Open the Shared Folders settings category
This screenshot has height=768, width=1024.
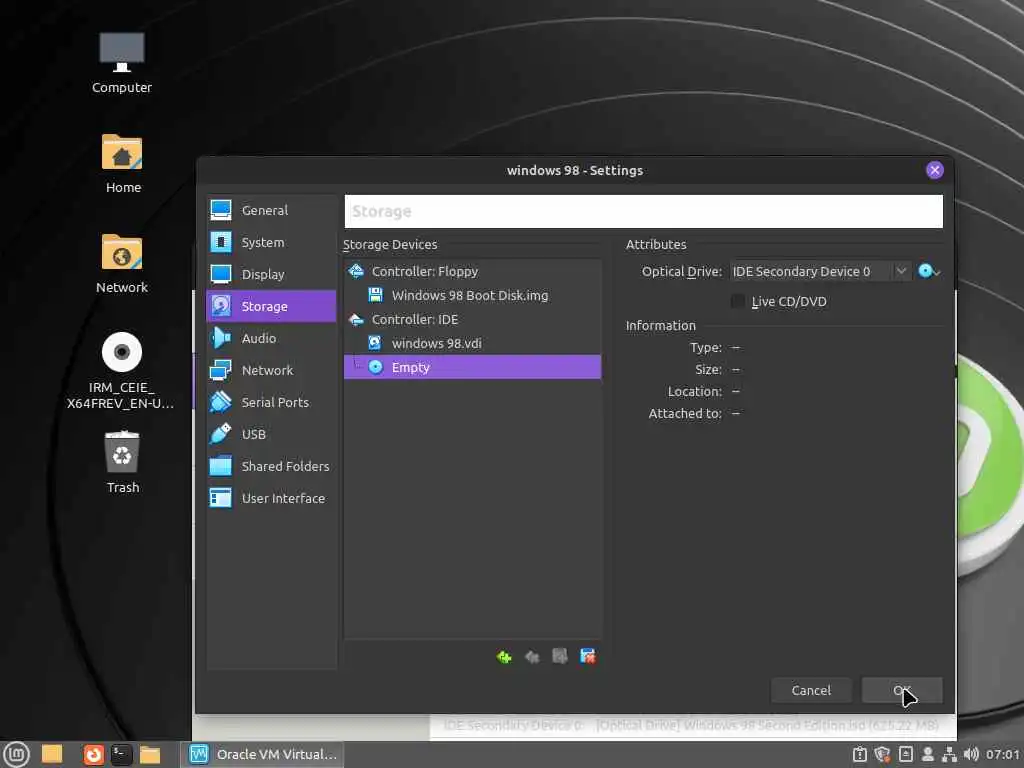270,466
